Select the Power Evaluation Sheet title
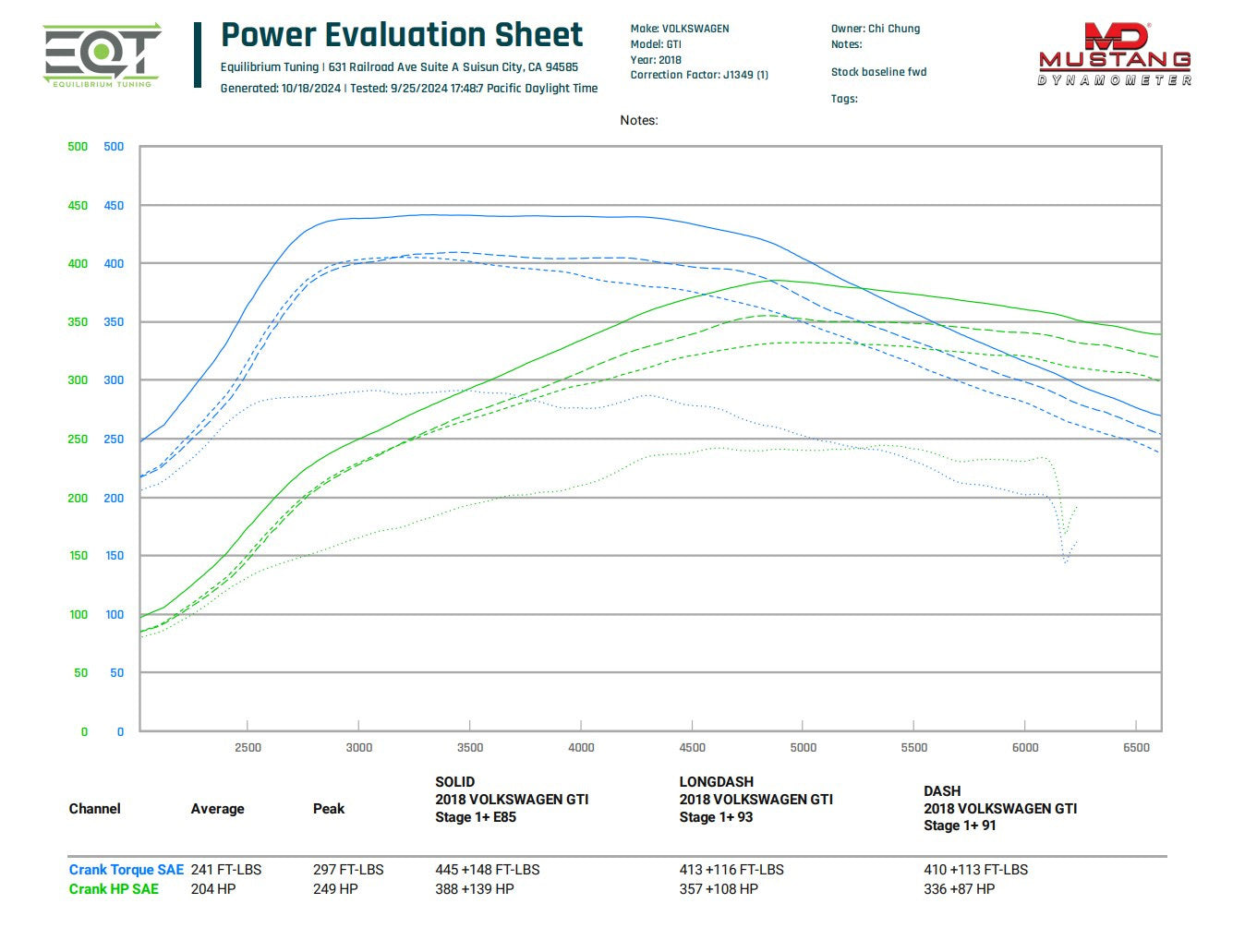 pyautogui.click(x=402, y=35)
